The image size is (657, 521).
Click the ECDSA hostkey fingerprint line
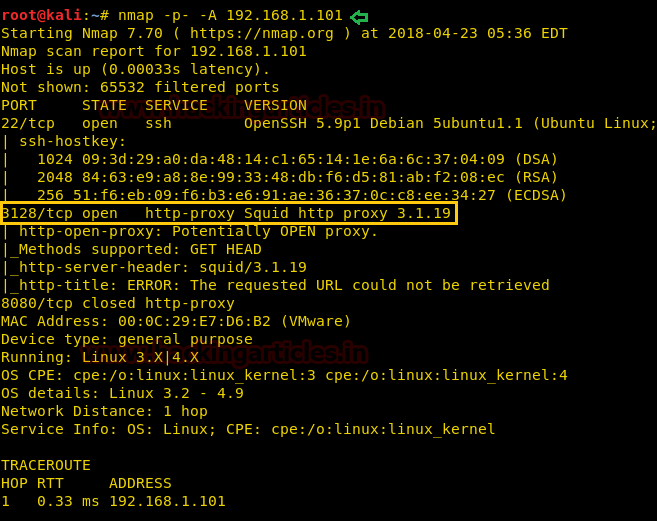point(302,195)
